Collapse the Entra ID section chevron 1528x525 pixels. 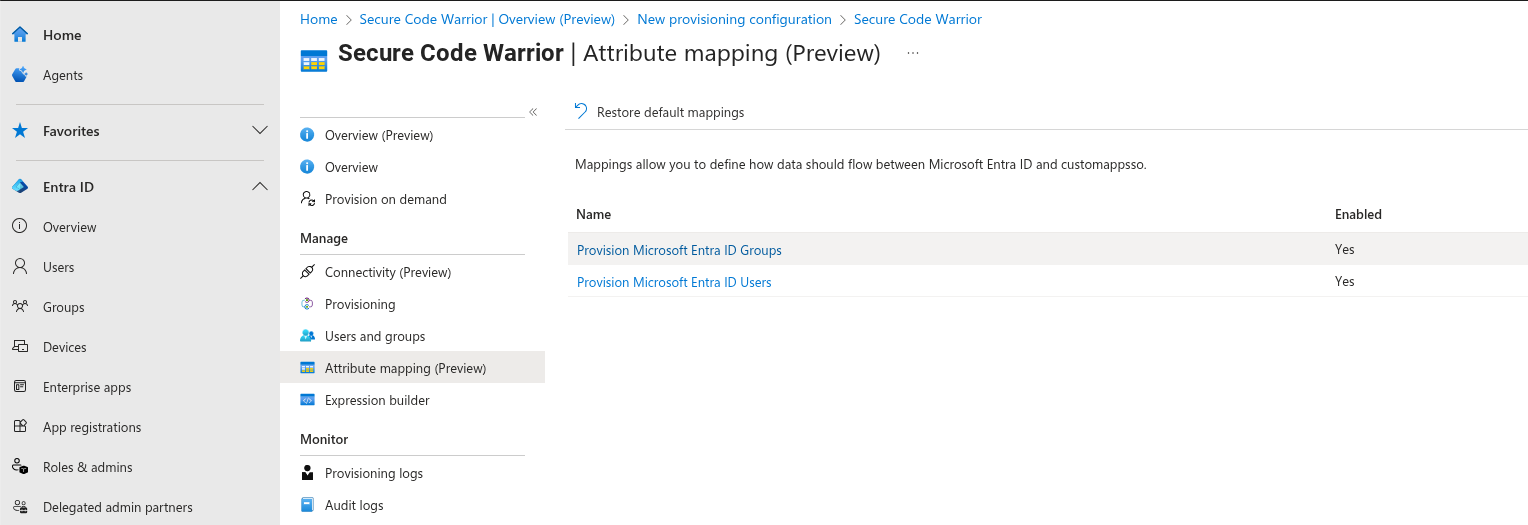[x=260, y=187]
